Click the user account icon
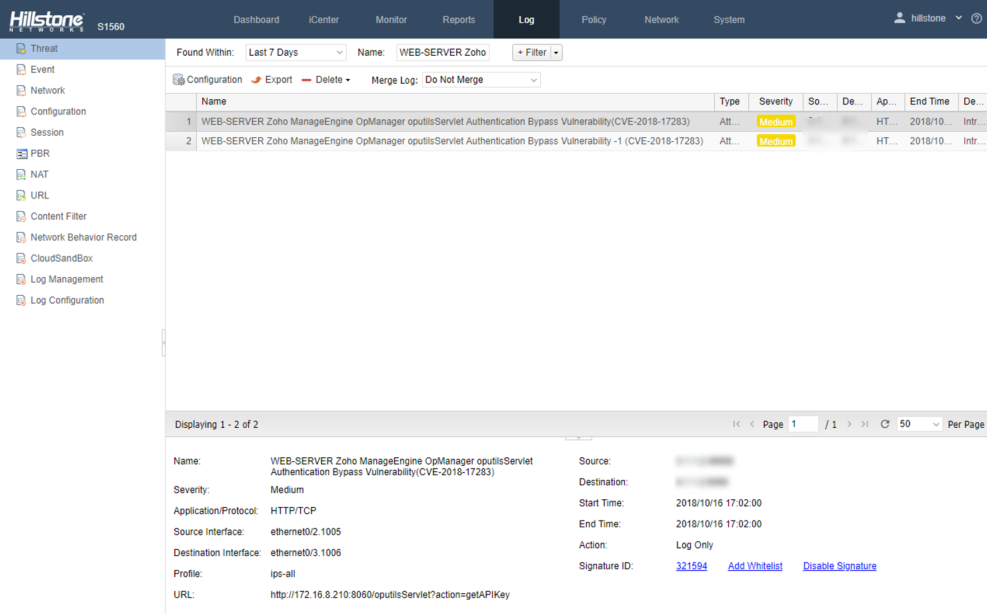The height and width of the screenshot is (614, 987). [x=900, y=18]
